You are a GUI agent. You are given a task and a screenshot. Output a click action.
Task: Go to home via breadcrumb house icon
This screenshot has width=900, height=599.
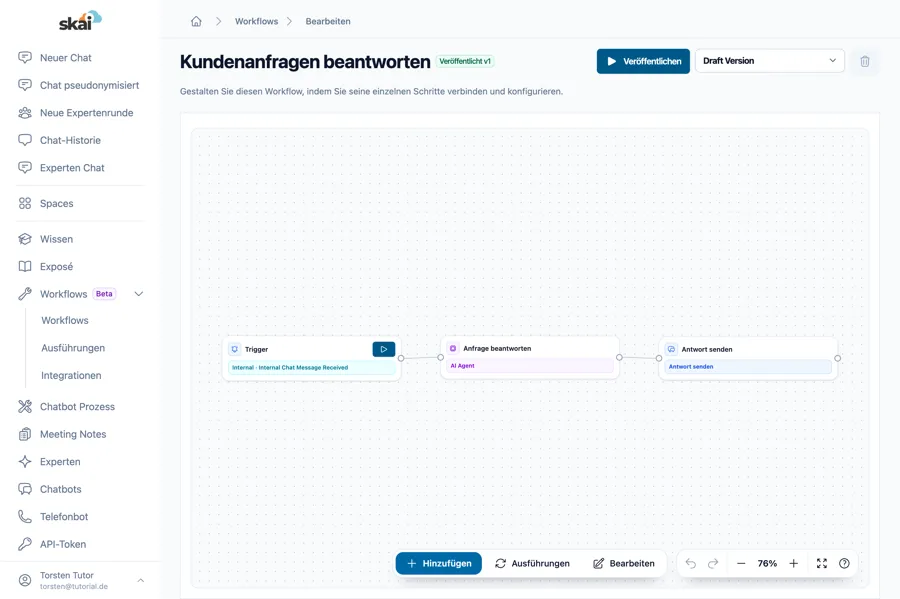pos(196,21)
